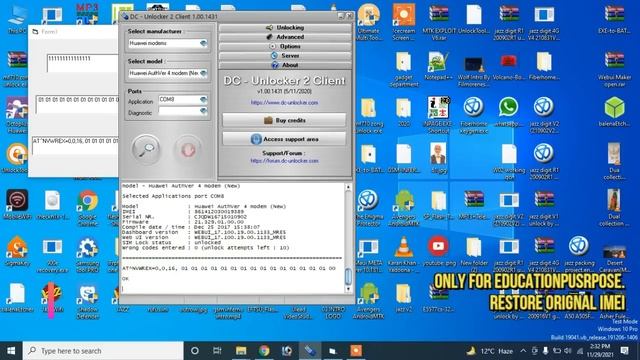Select the Webui Maker open.rar icon

[x=614, y=69]
